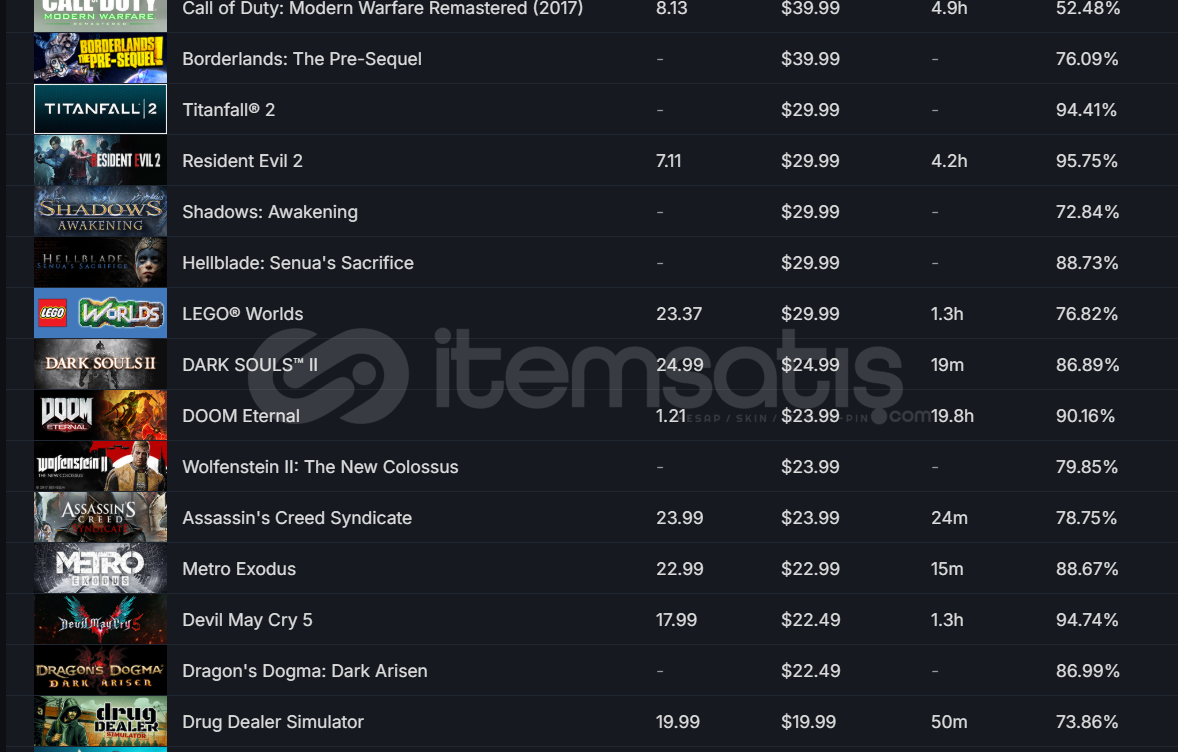Open Wolfenstein II: The New Colossus title
The image size is (1178, 752).
click(320, 467)
